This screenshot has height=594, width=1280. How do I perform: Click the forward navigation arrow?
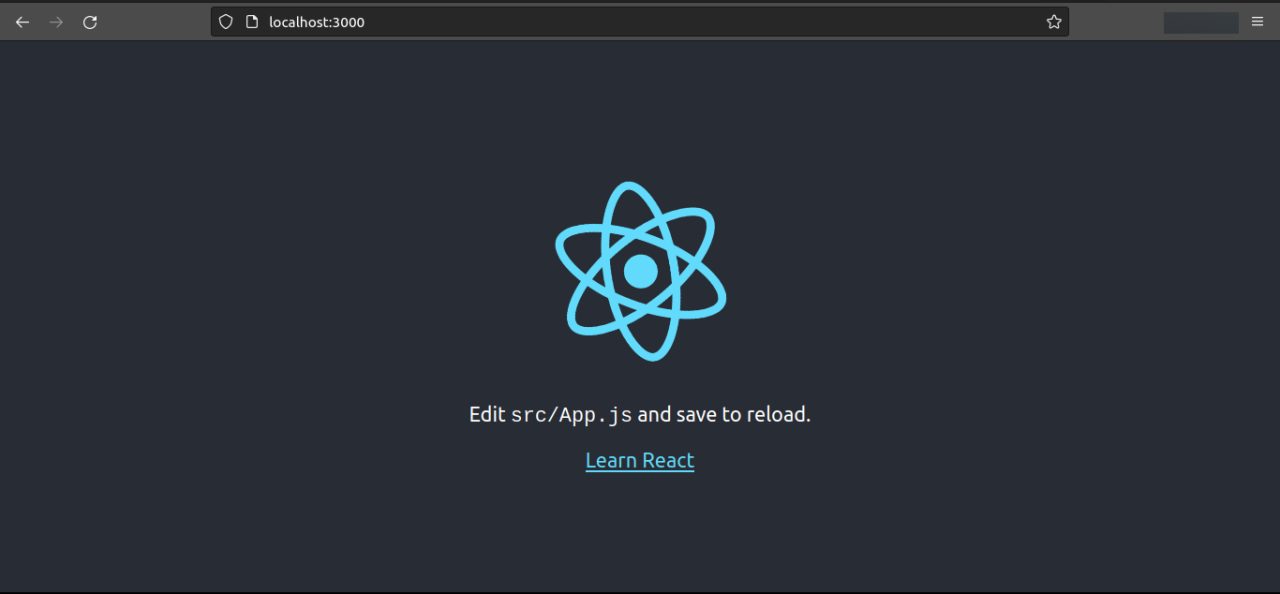(x=56, y=21)
